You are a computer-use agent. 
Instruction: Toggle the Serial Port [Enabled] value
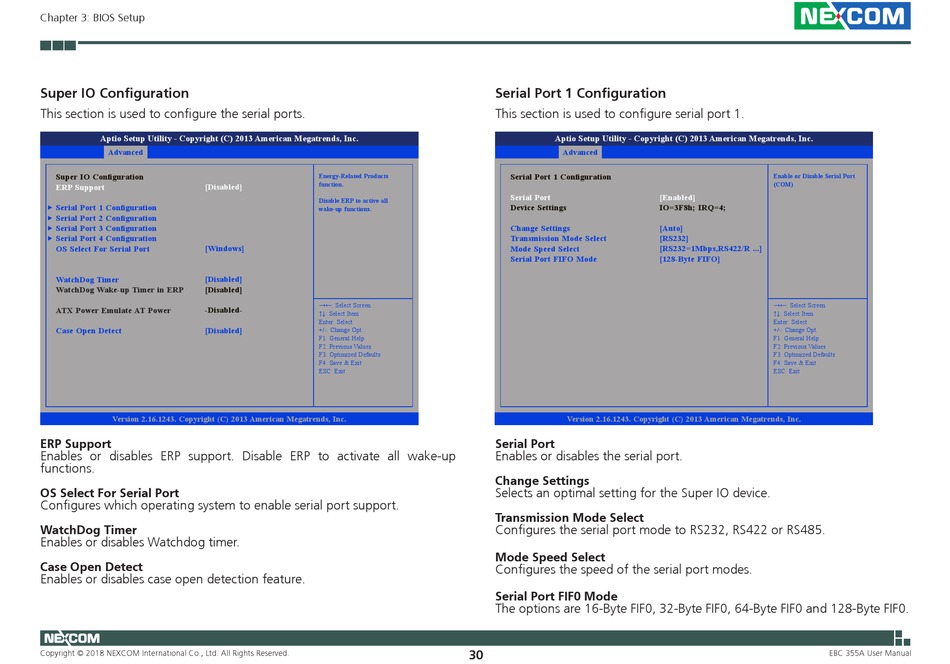[x=677, y=198]
